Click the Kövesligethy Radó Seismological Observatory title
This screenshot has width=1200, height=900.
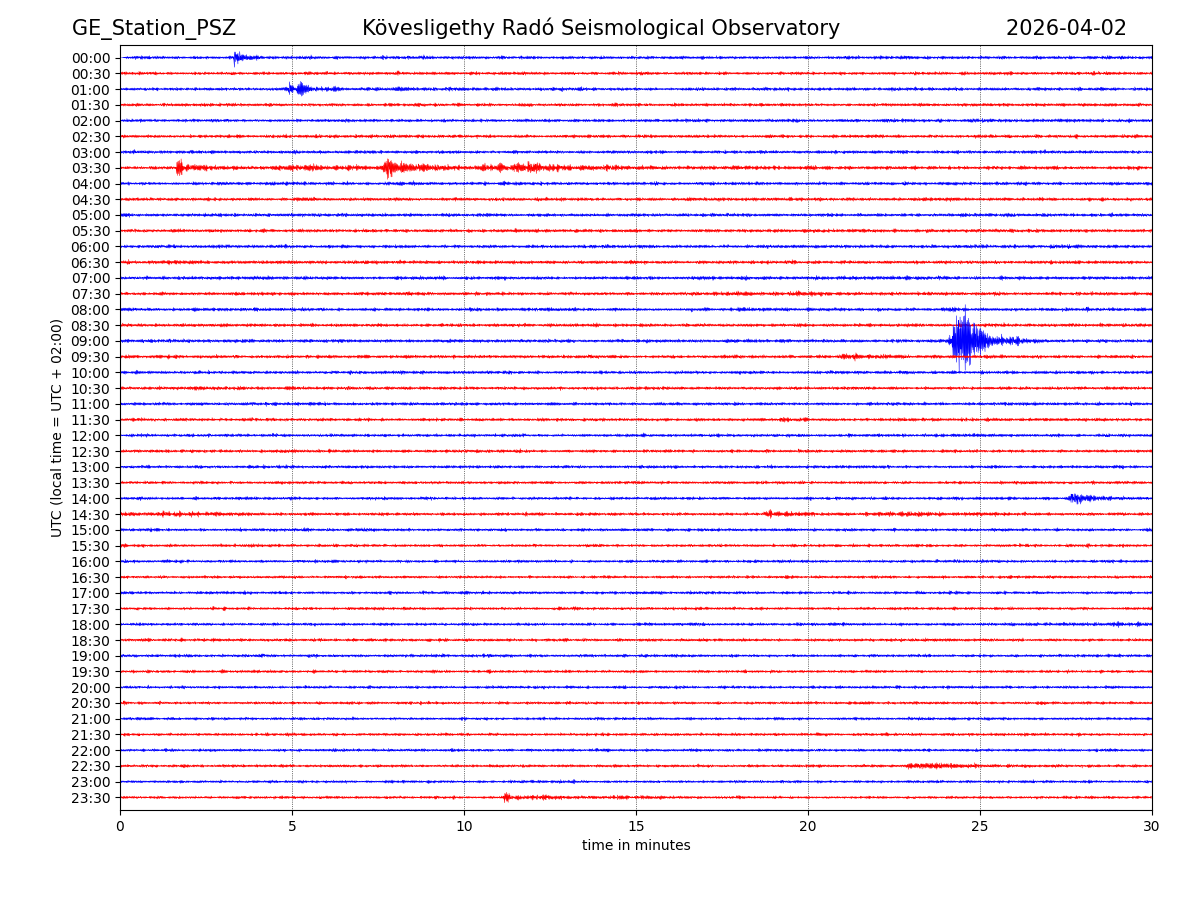pyautogui.click(x=601, y=28)
